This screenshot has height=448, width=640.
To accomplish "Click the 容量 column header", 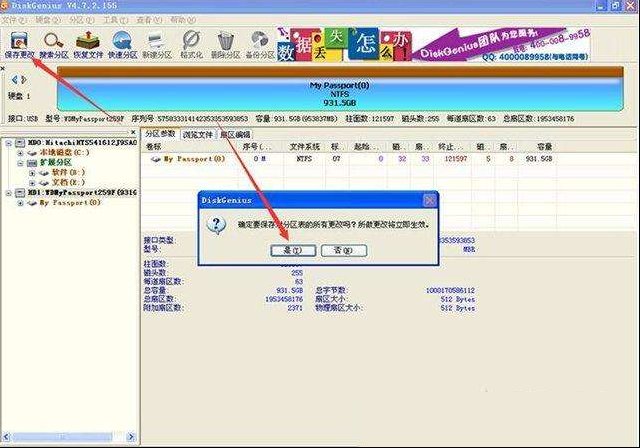I will pos(544,146).
